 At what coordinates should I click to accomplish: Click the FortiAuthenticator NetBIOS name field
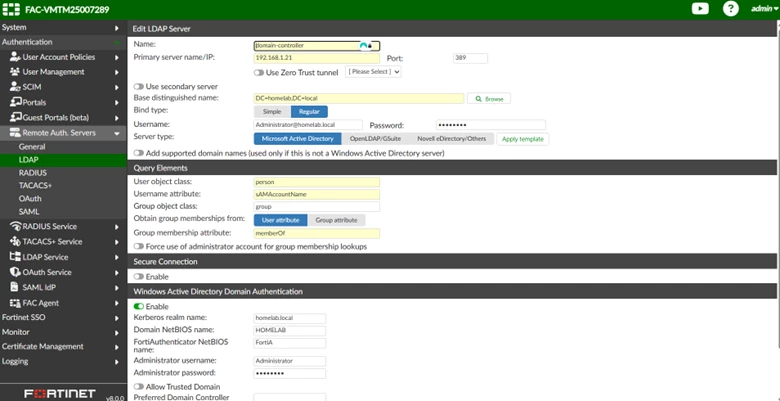pyautogui.click(x=290, y=343)
